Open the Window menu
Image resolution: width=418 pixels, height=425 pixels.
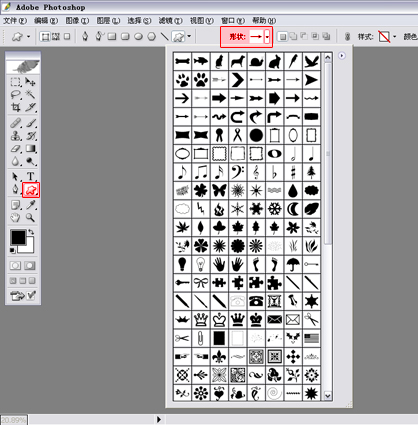click(233, 21)
